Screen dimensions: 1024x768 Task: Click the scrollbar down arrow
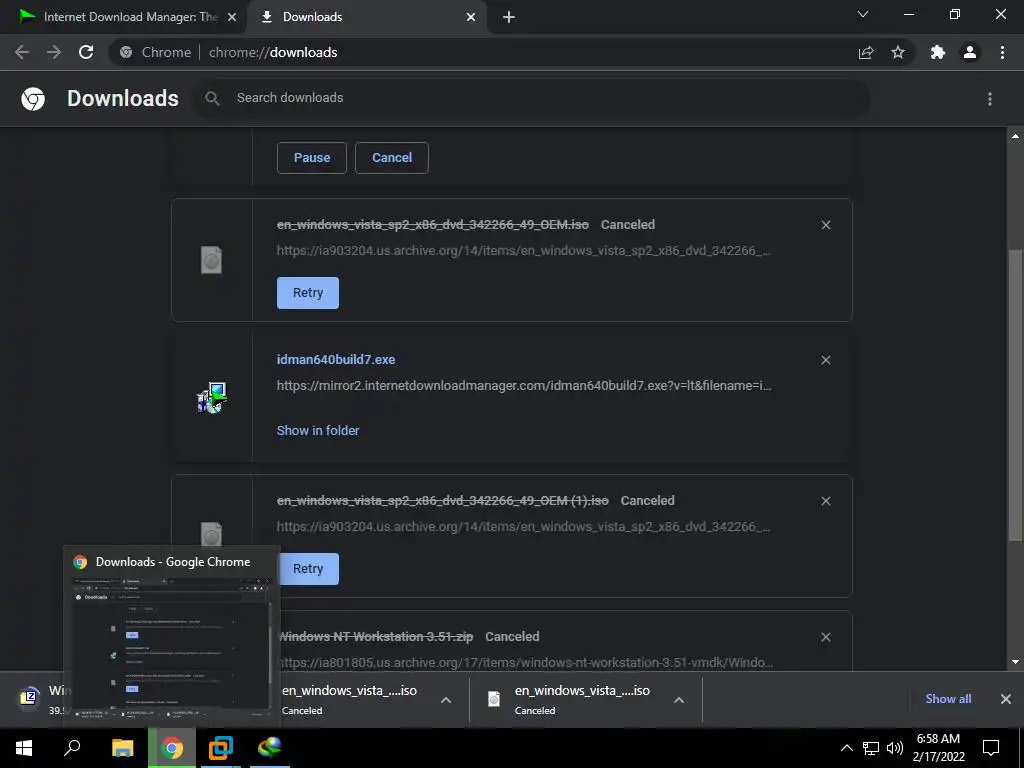pyautogui.click(x=1015, y=662)
